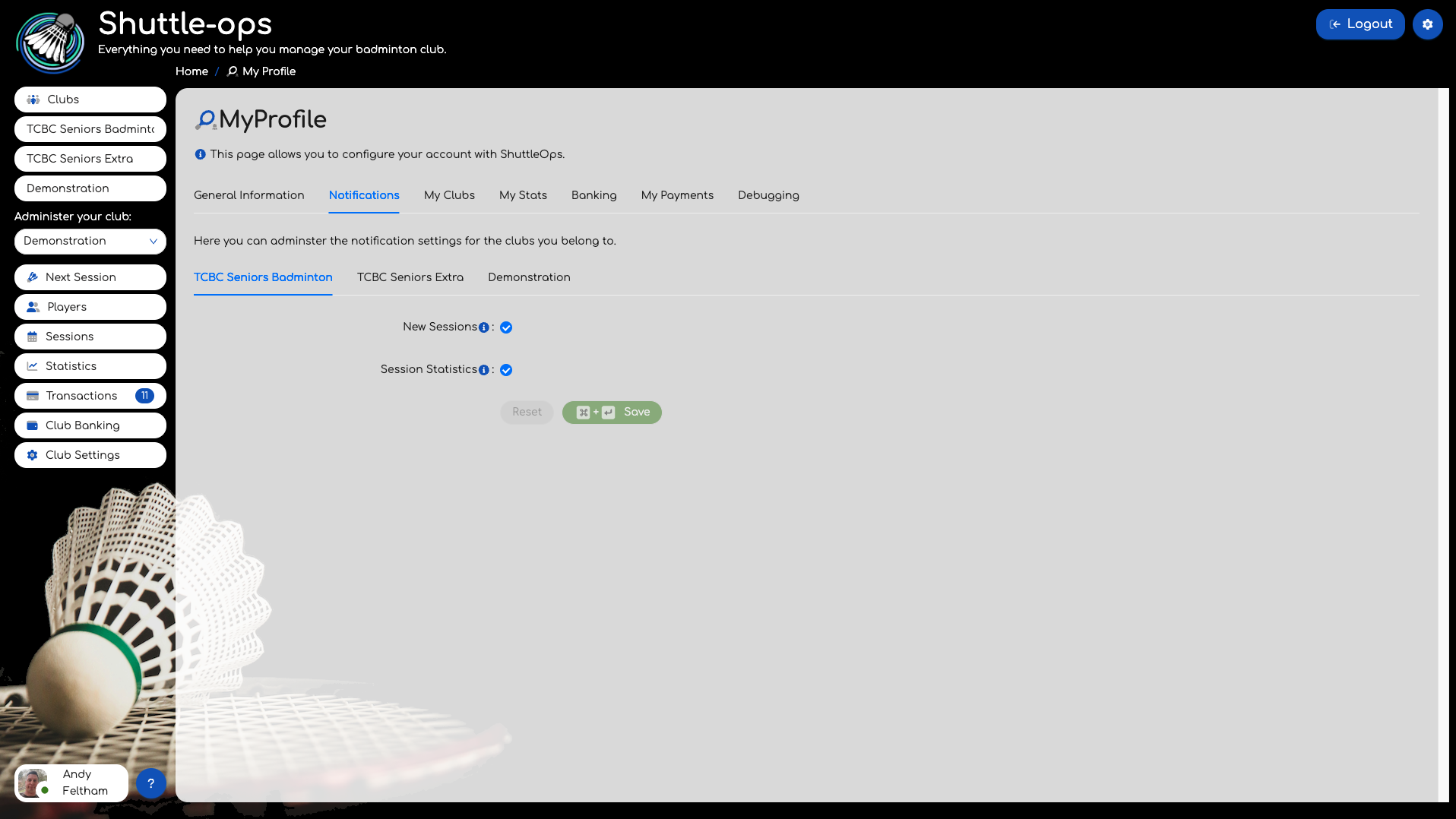The width and height of the screenshot is (1456, 819).
Task: Click Andy Feltham user avatar
Action: (33, 783)
